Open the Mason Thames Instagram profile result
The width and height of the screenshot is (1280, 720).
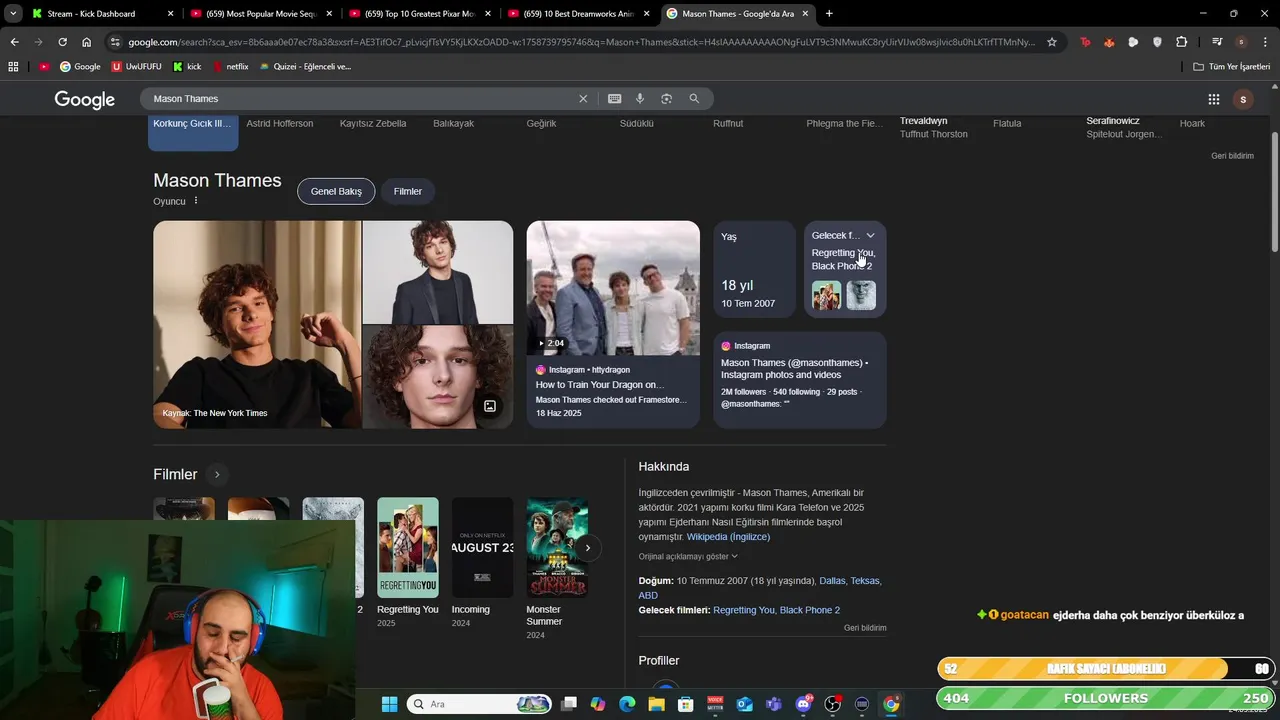pyautogui.click(x=800, y=380)
